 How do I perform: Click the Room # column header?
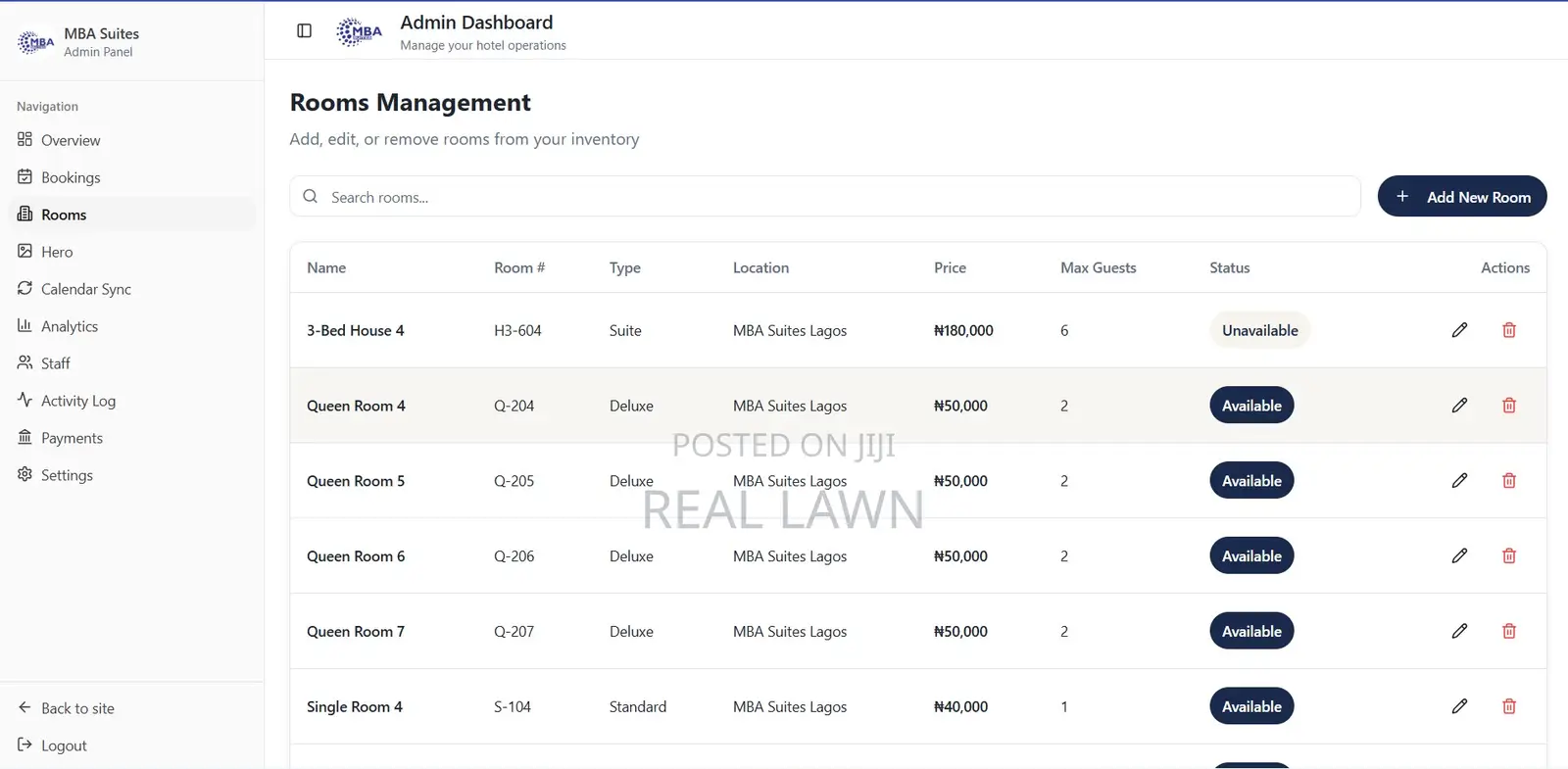519,267
